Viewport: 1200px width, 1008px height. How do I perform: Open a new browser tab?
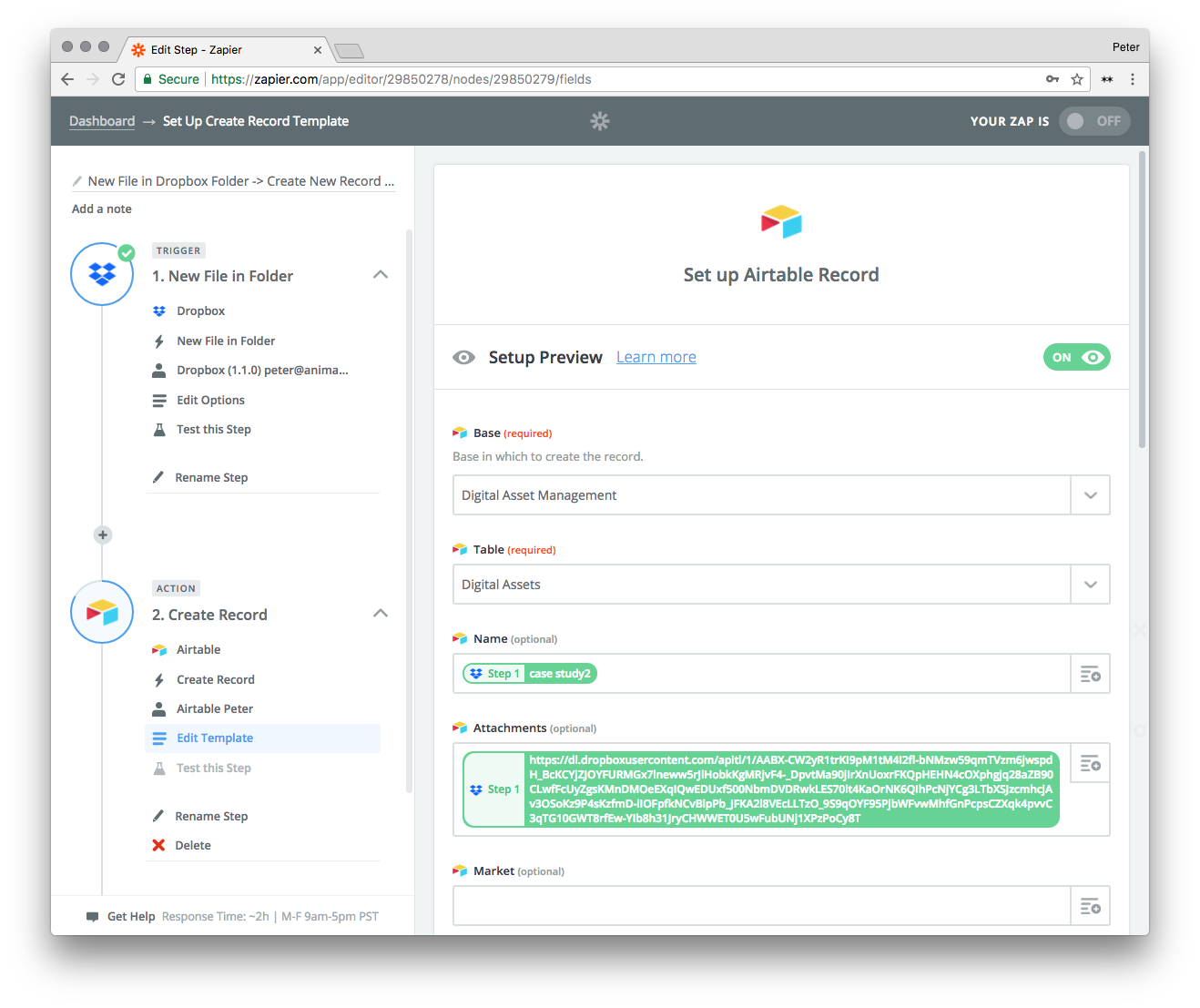point(350,51)
